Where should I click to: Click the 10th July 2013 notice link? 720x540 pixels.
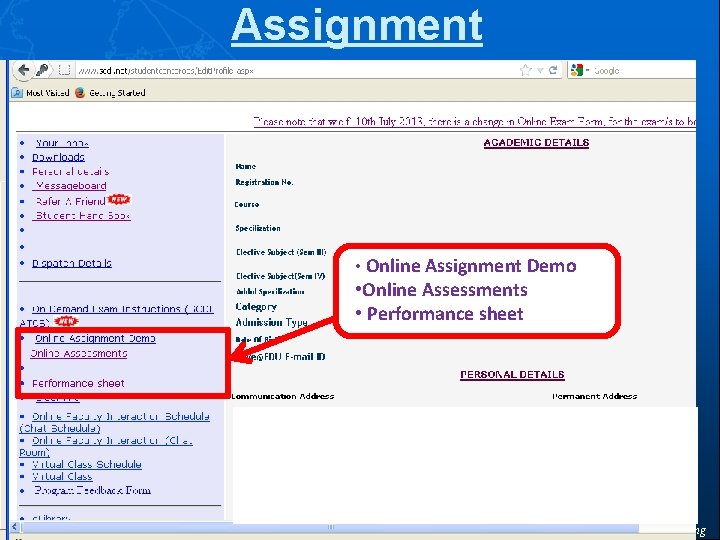click(x=475, y=122)
